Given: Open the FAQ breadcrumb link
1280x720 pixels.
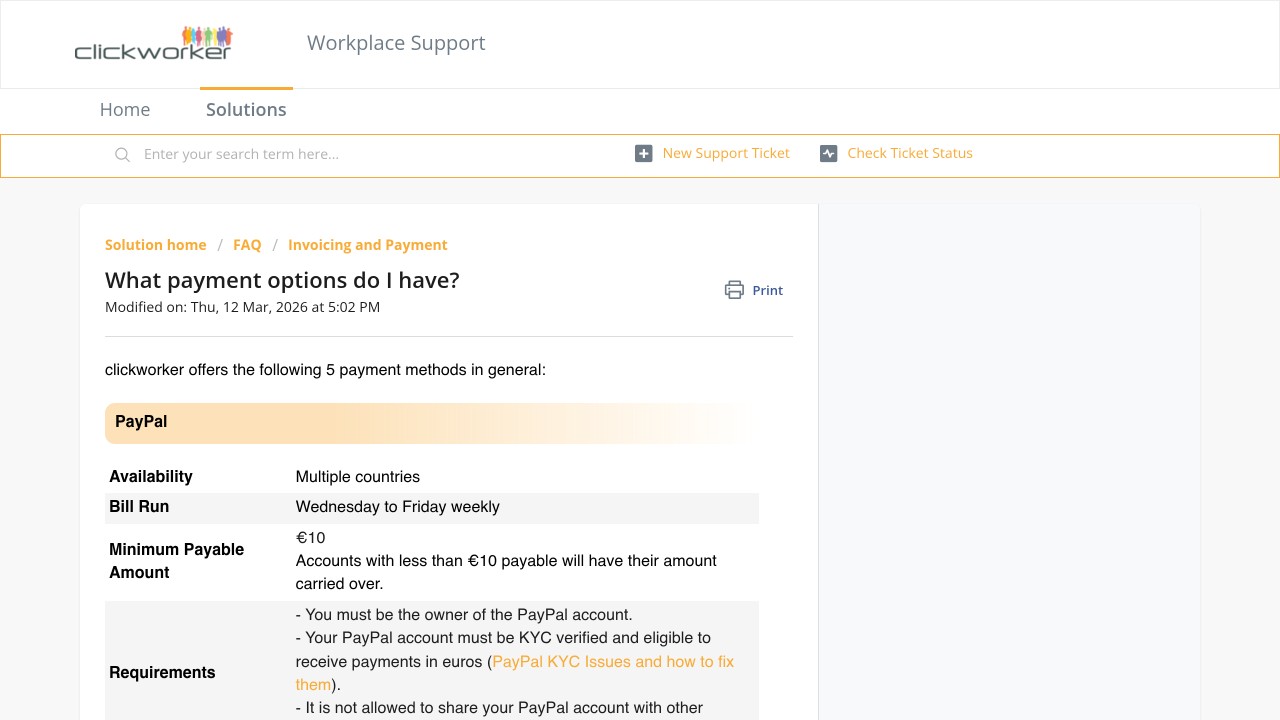Looking at the screenshot, I should point(247,245).
